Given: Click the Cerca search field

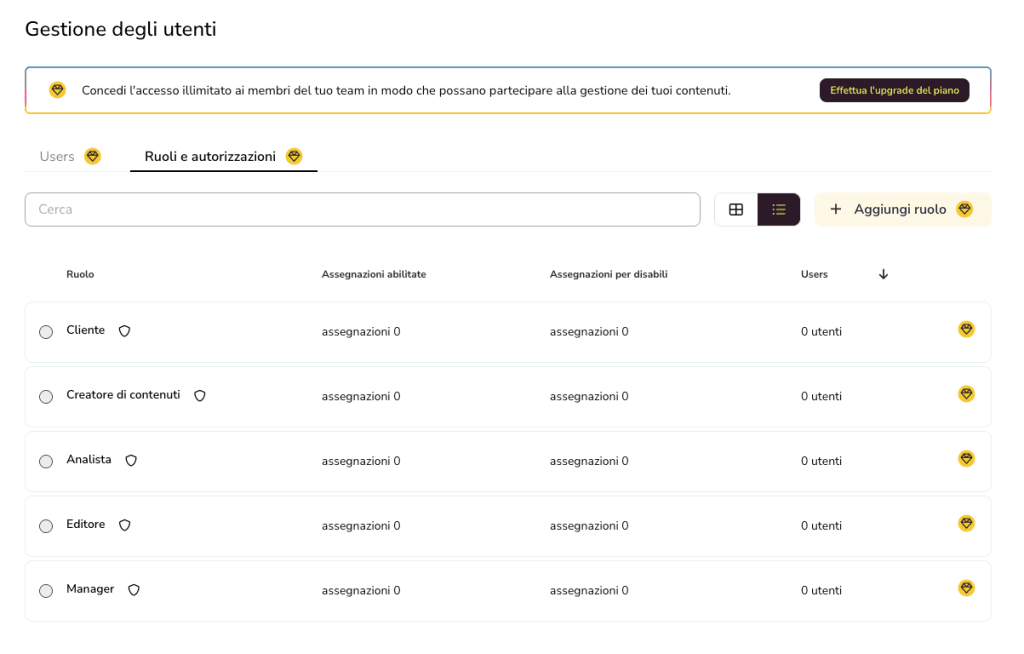Looking at the screenshot, I should [x=362, y=210].
